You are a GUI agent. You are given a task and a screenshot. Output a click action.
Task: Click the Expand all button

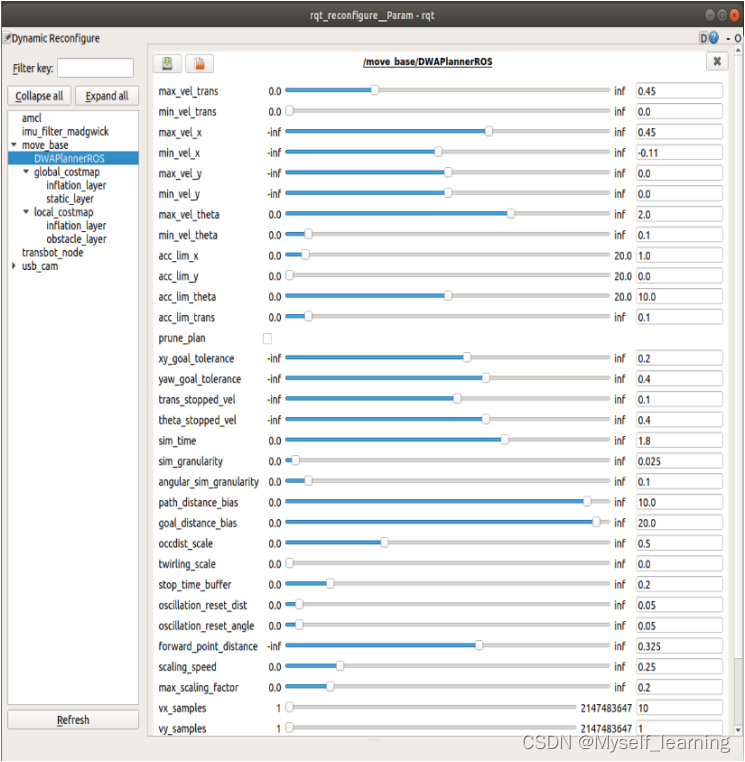[x=107, y=96]
